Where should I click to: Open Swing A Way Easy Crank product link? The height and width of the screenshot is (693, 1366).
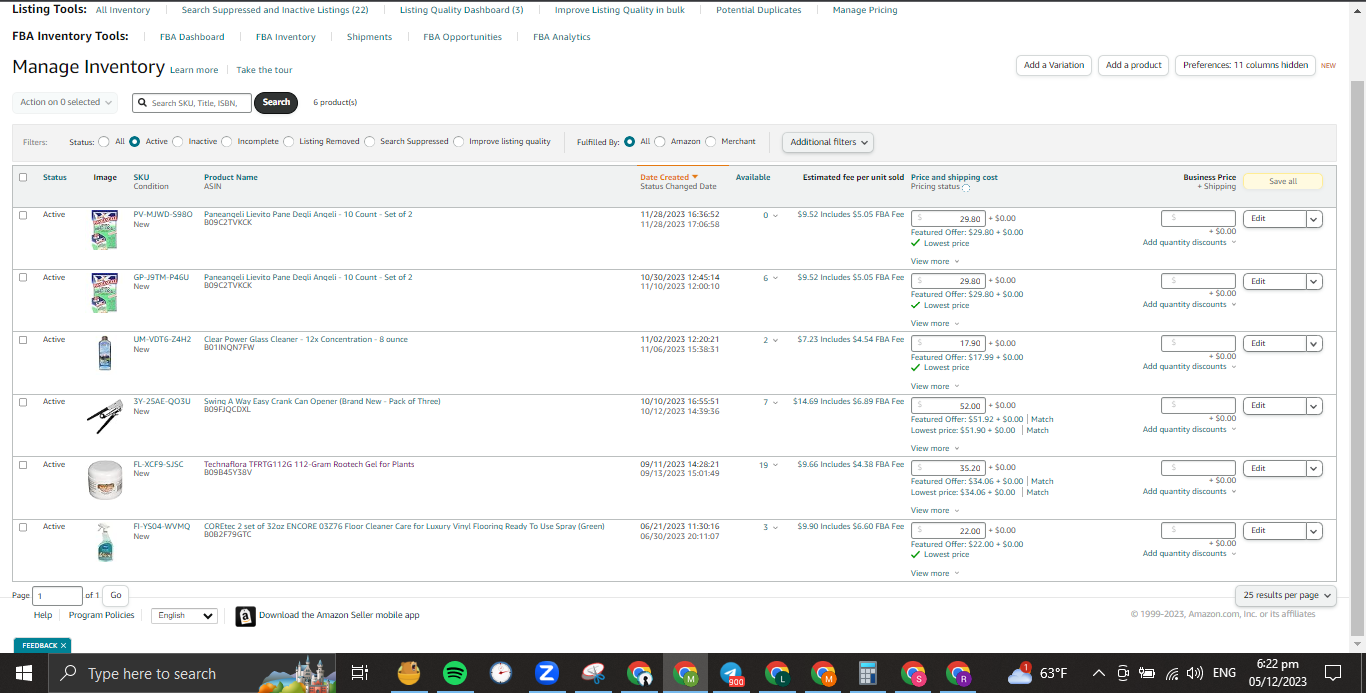point(322,401)
